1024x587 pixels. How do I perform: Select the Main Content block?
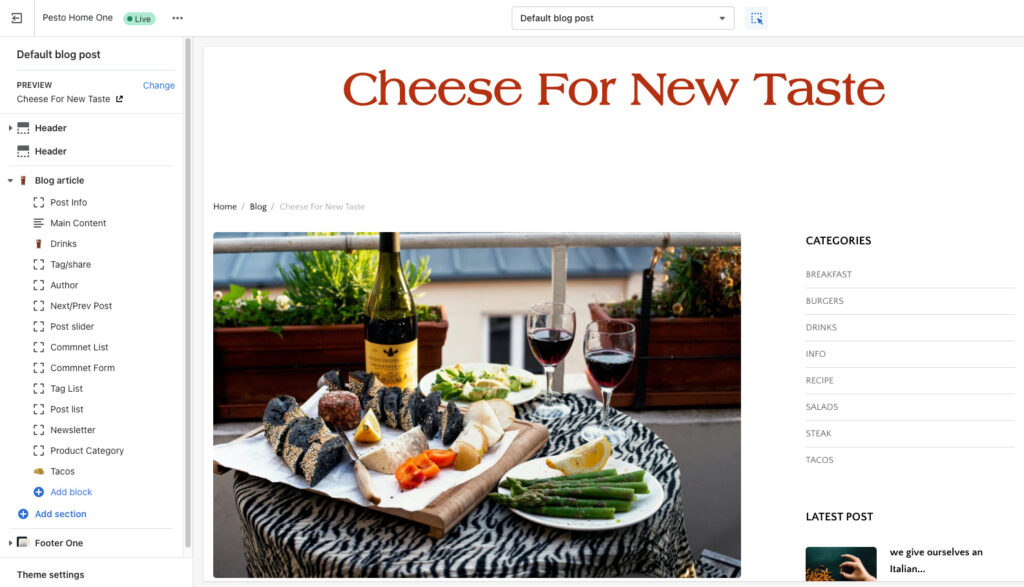tap(78, 223)
